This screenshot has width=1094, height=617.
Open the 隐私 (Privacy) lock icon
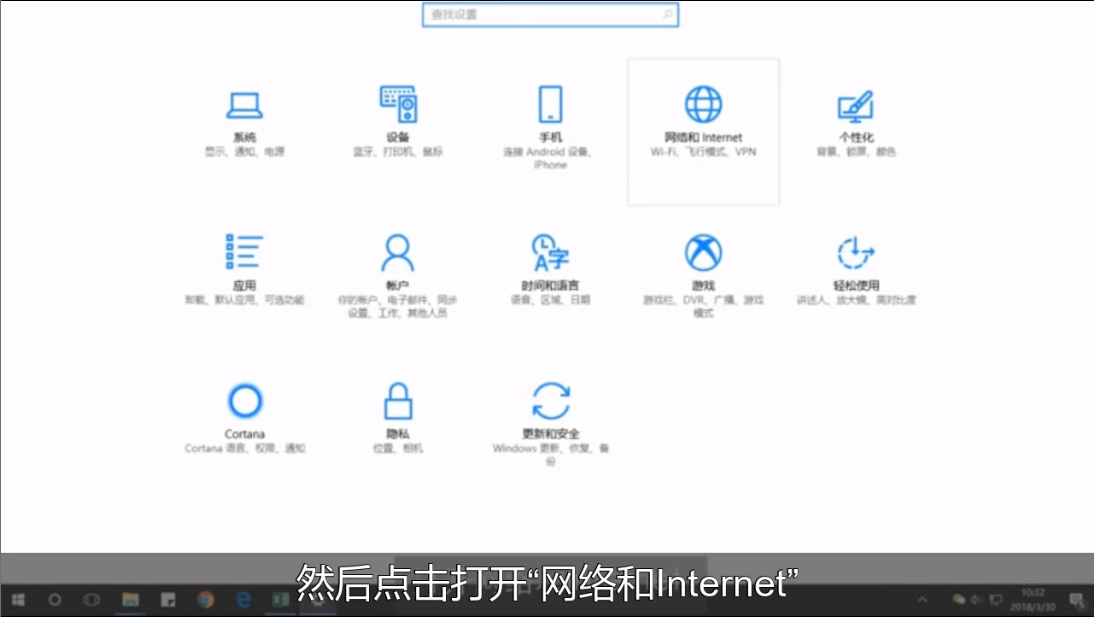397,402
